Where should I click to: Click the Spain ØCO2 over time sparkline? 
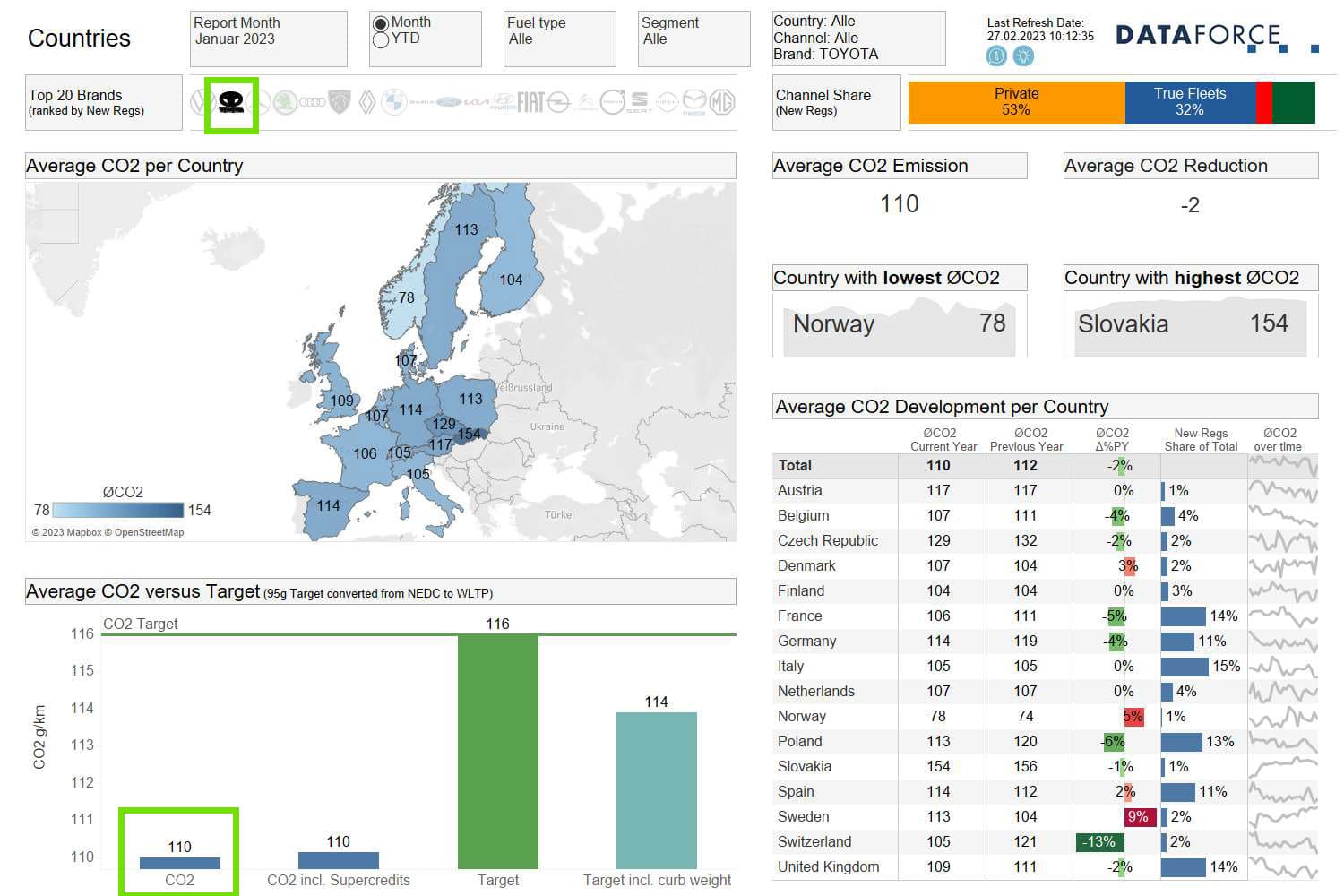[1283, 791]
